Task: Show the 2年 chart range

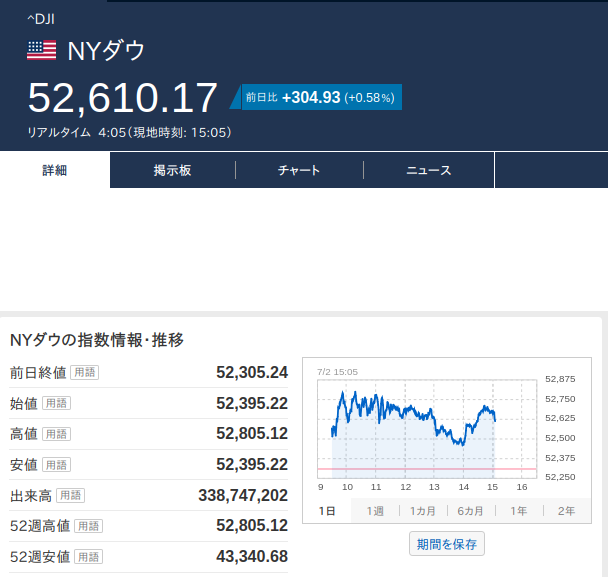Action: 567,511
